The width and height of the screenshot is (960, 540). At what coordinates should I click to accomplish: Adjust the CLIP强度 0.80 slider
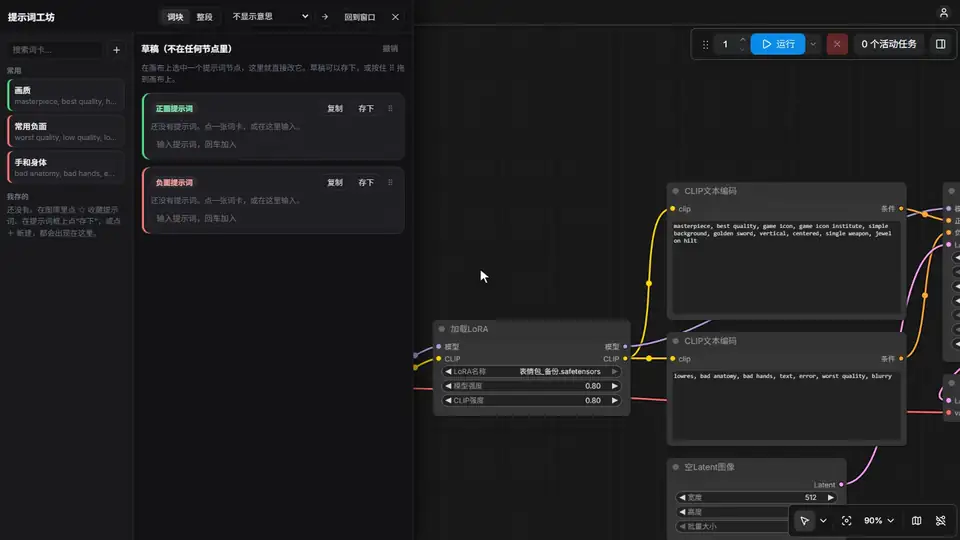tap(531, 400)
